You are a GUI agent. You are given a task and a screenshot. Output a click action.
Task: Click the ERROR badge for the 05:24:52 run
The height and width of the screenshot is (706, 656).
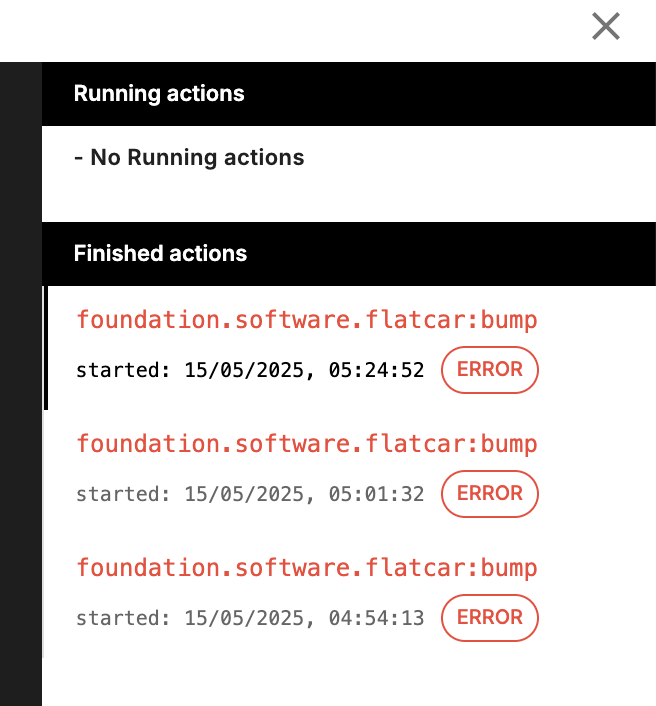click(x=490, y=370)
